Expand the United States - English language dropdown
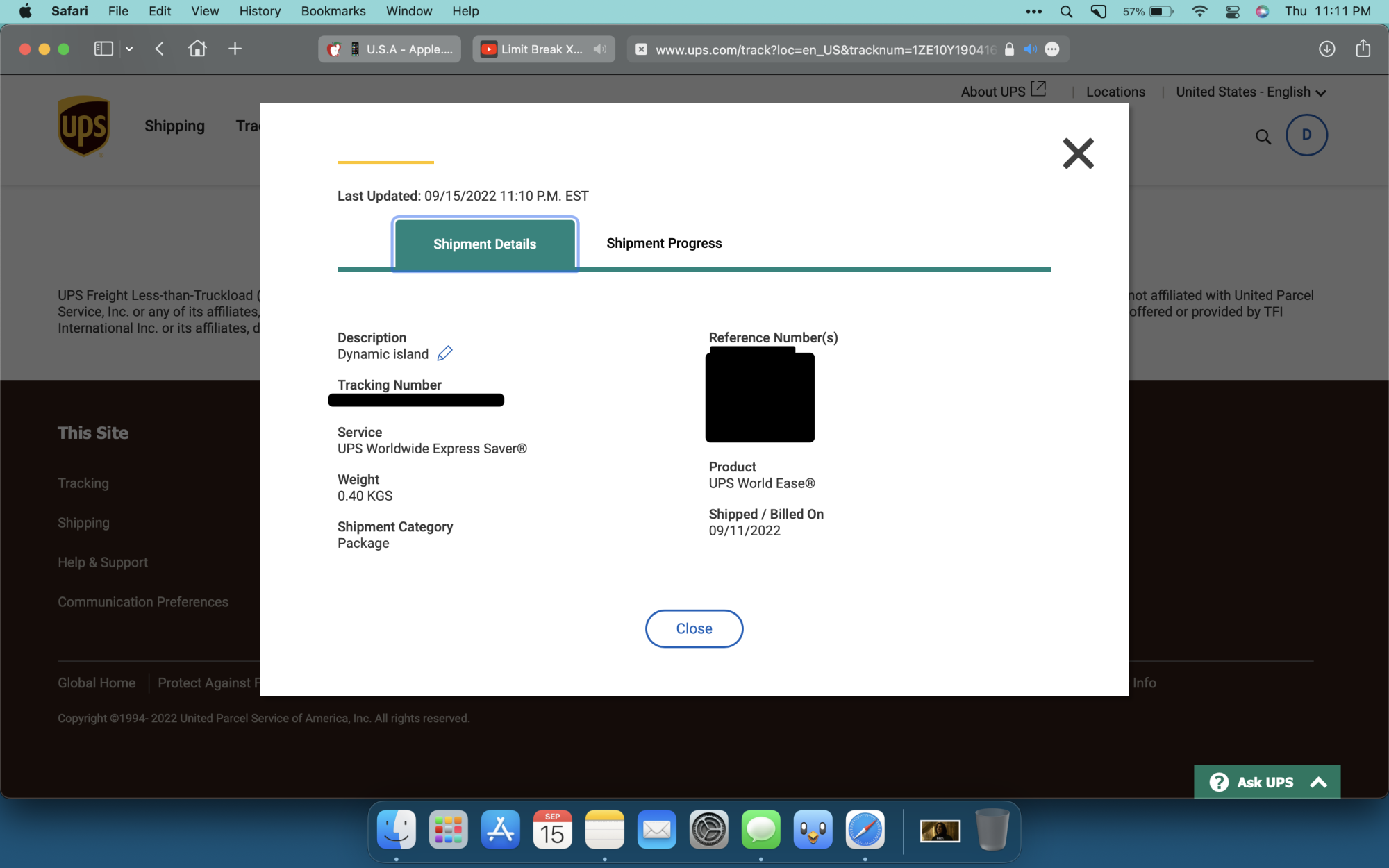Image resolution: width=1389 pixels, height=868 pixels. tap(1251, 92)
